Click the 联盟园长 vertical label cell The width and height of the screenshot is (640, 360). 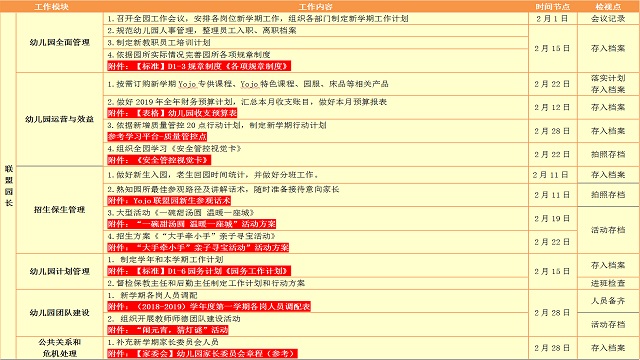tap(9, 186)
